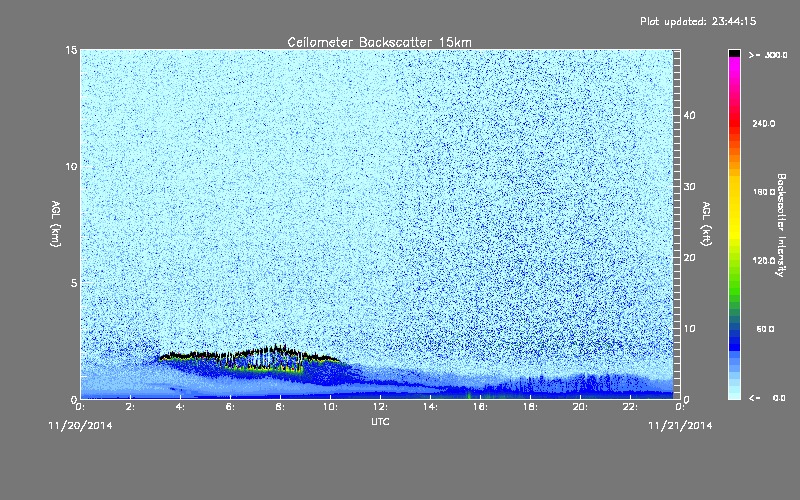Screen dimensions: 800x500
Task: Click the UTC axis label
Action: point(380,421)
